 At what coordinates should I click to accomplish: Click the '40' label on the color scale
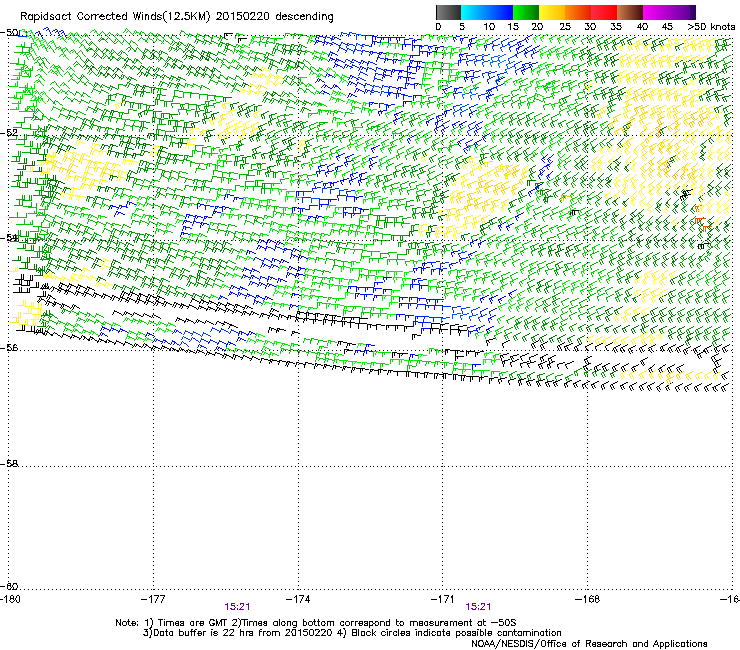point(642,27)
